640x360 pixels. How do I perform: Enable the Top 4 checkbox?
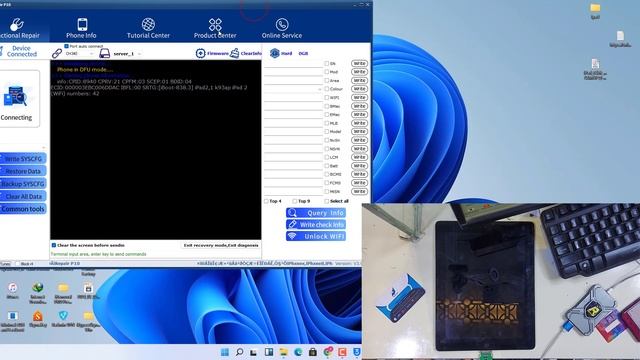[x=266, y=201]
